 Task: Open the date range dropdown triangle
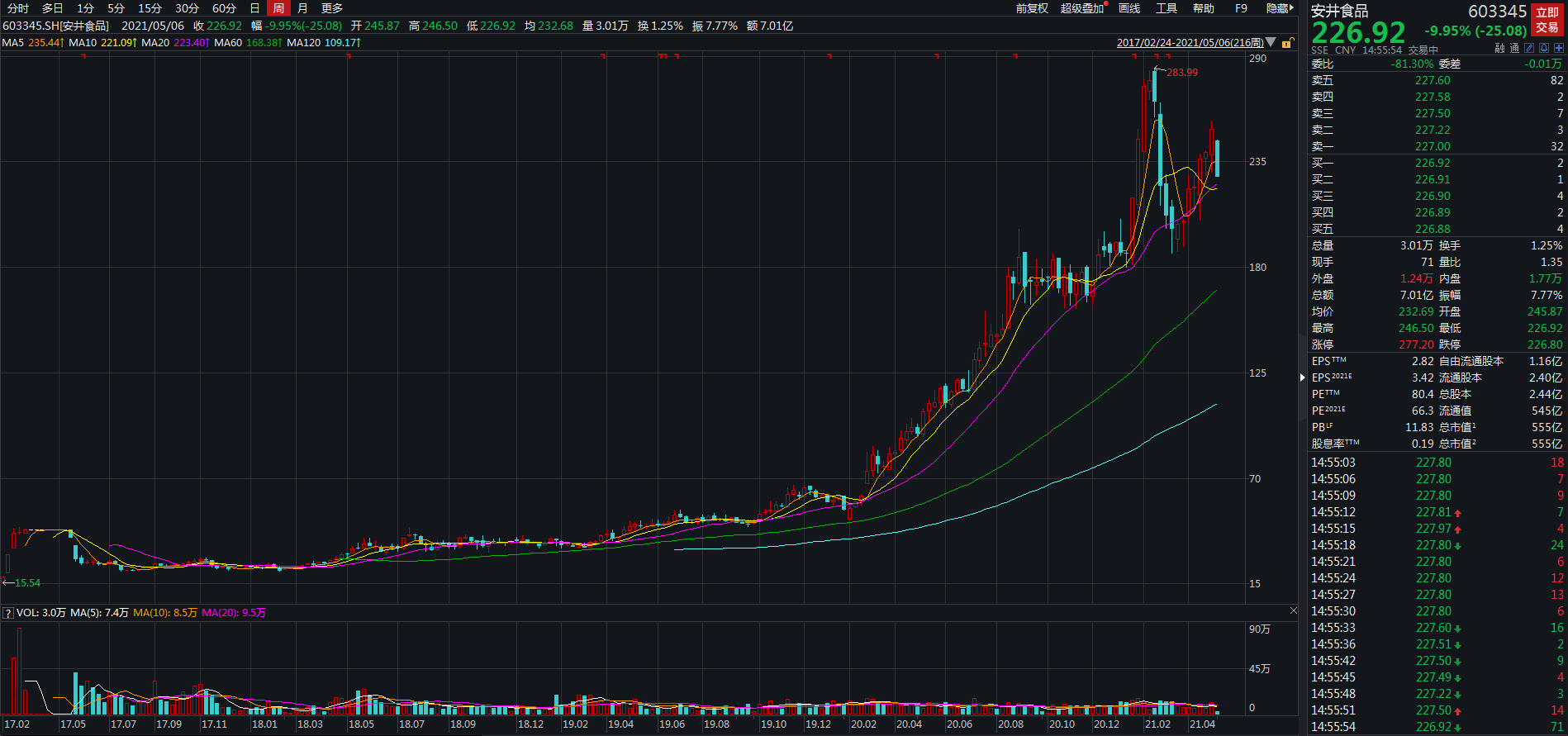(1271, 42)
